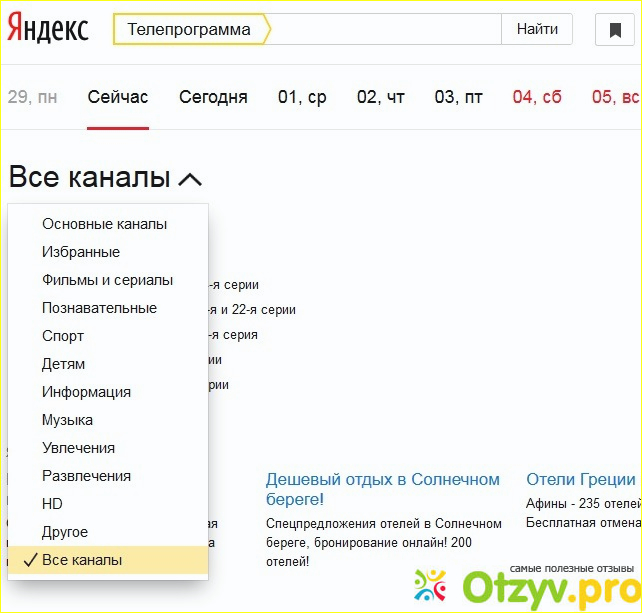Viewport: 642px width, 613px height.
Task: Click into the search input field
Action: point(380,29)
